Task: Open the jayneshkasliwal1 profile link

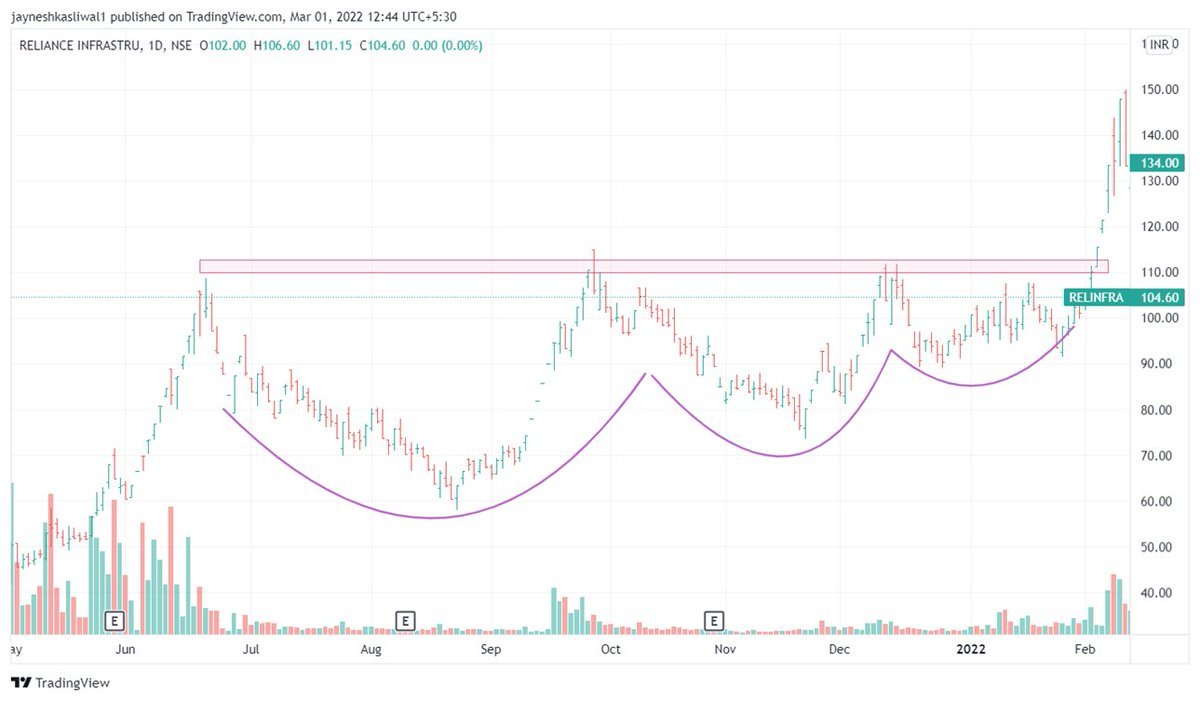Action: (x=58, y=16)
